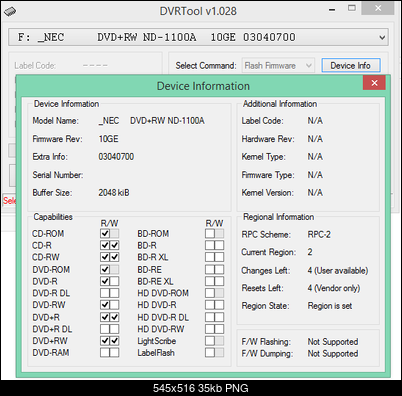Image resolution: width=402 pixels, height=396 pixels.
Task: Click the Label Code N/A value in dialog
Action: pyautogui.click(x=315, y=121)
